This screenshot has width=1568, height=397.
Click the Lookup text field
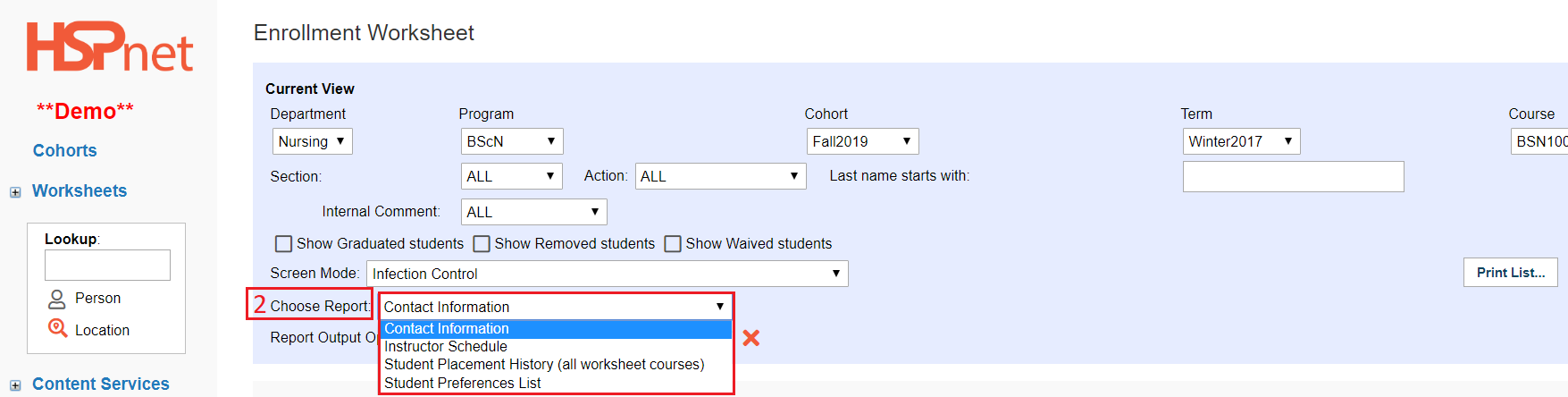click(x=107, y=266)
